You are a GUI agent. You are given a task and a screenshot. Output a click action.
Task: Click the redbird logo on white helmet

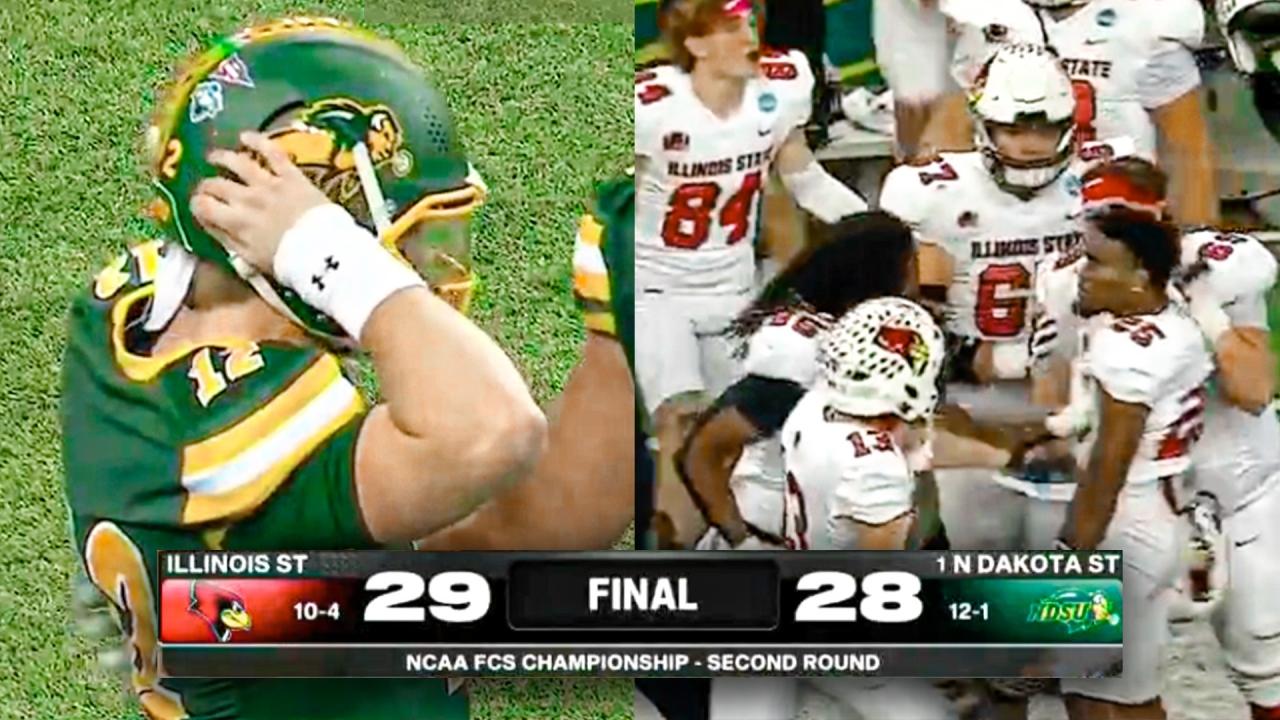903,345
